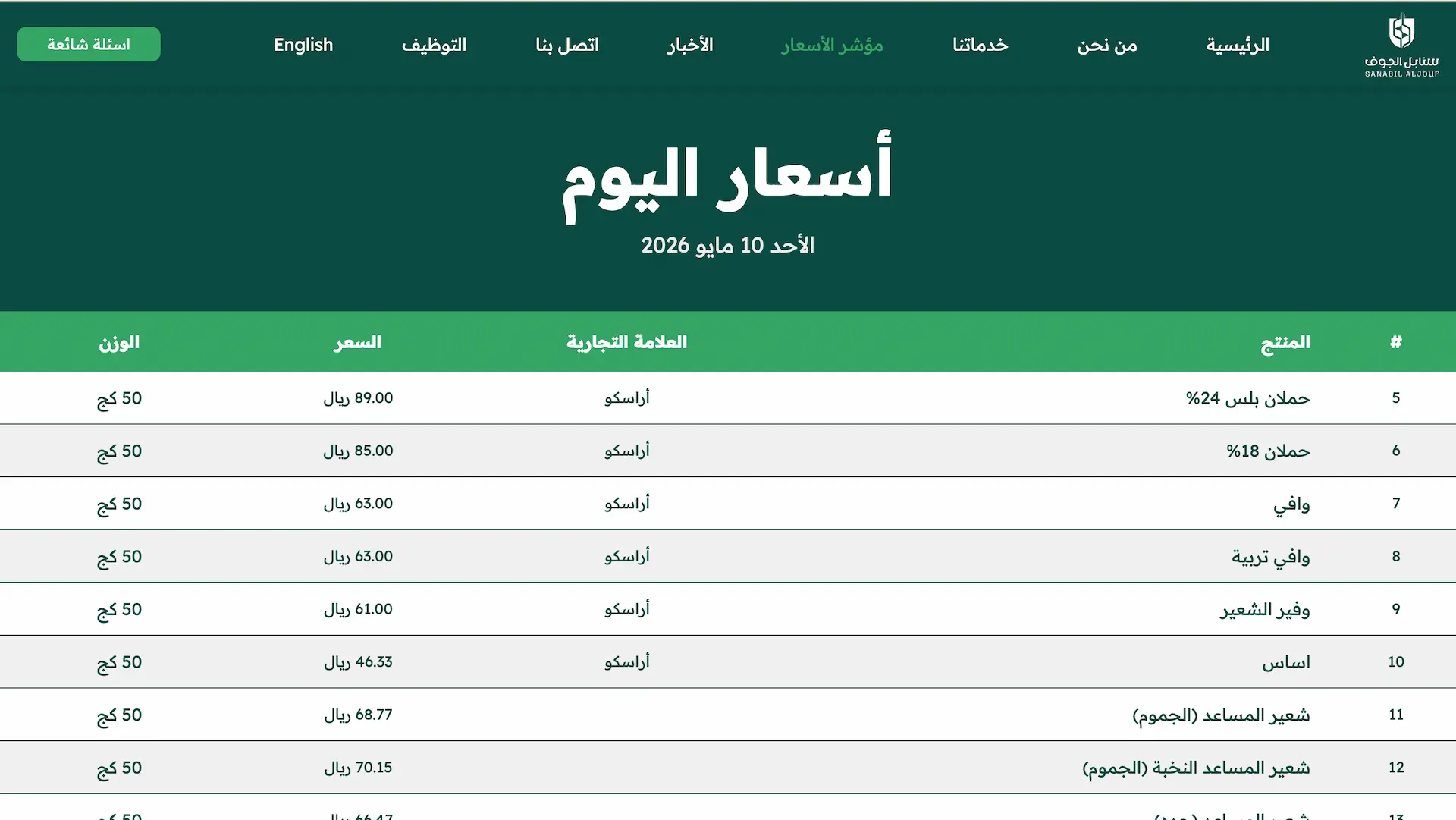This screenshot has width=1456, height=820.
Task: Select the product وافي in row 7
Action: (1291, 504)
